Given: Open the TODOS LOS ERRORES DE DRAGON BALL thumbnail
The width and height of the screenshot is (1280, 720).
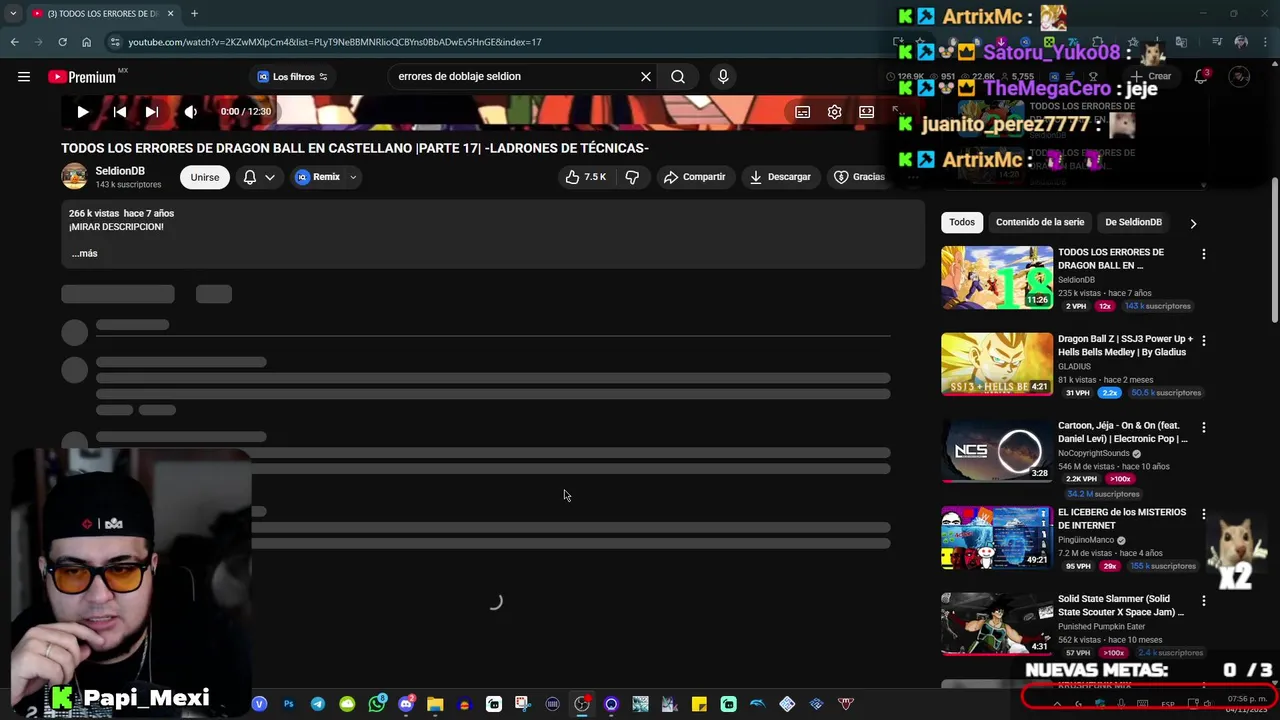Looking at the screenshot, I should [x=997, y=278].
